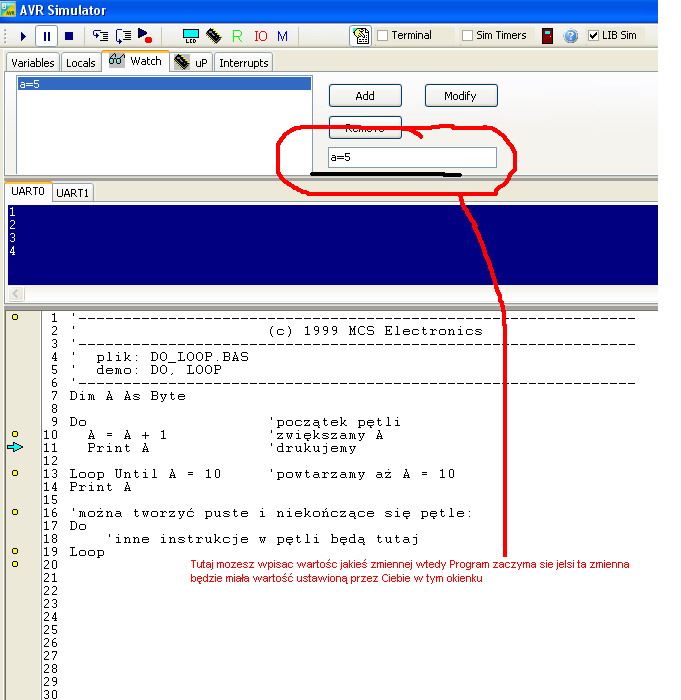Start simulation with the Run play icon
Image resolution: width=681 pixels, height=700 pixels.
pos(23,36)
